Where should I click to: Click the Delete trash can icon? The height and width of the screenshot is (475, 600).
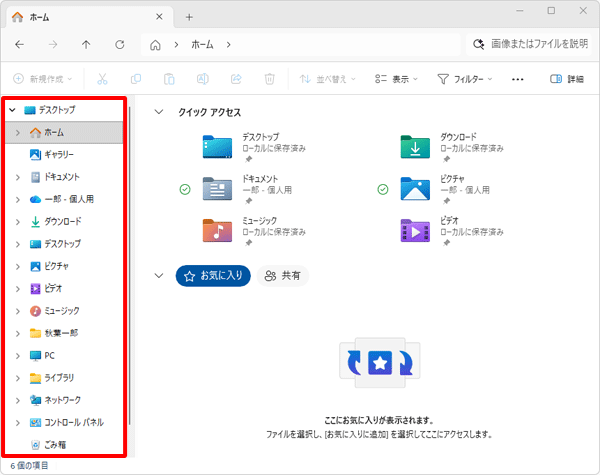[x=269, y=79]
